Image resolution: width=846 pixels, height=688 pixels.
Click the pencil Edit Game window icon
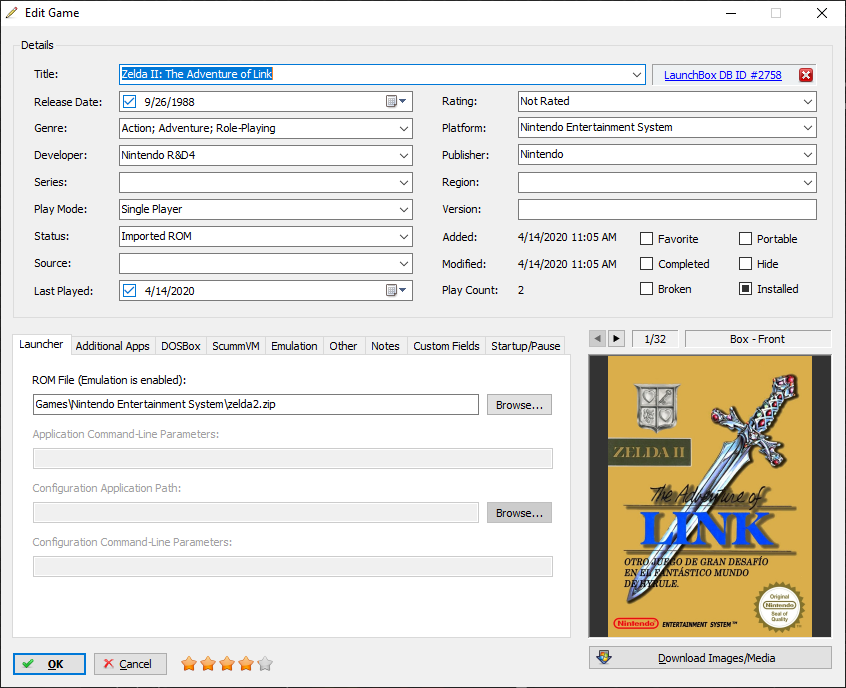(x=11, y=12)
